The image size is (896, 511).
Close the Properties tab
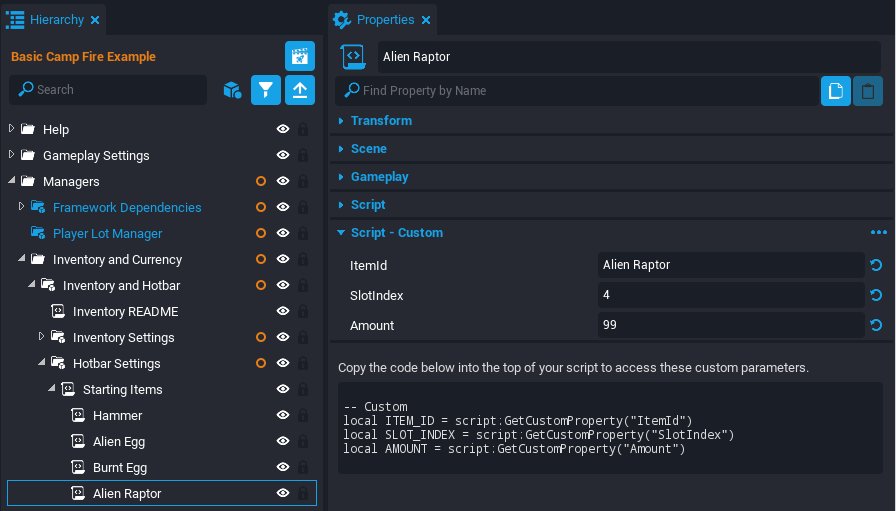(x=425, y=20)
